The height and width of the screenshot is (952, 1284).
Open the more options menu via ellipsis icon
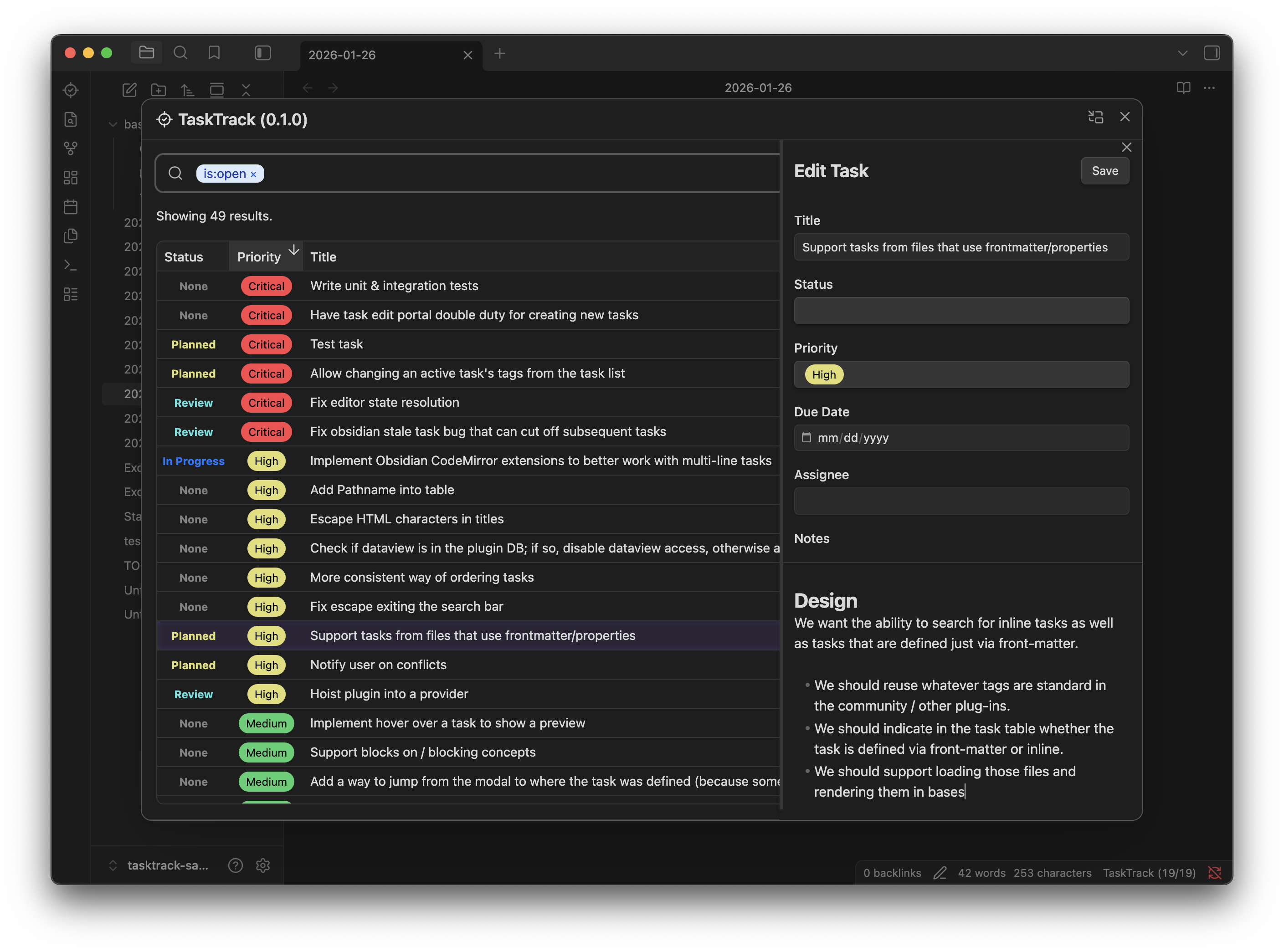coord(1210,87)
